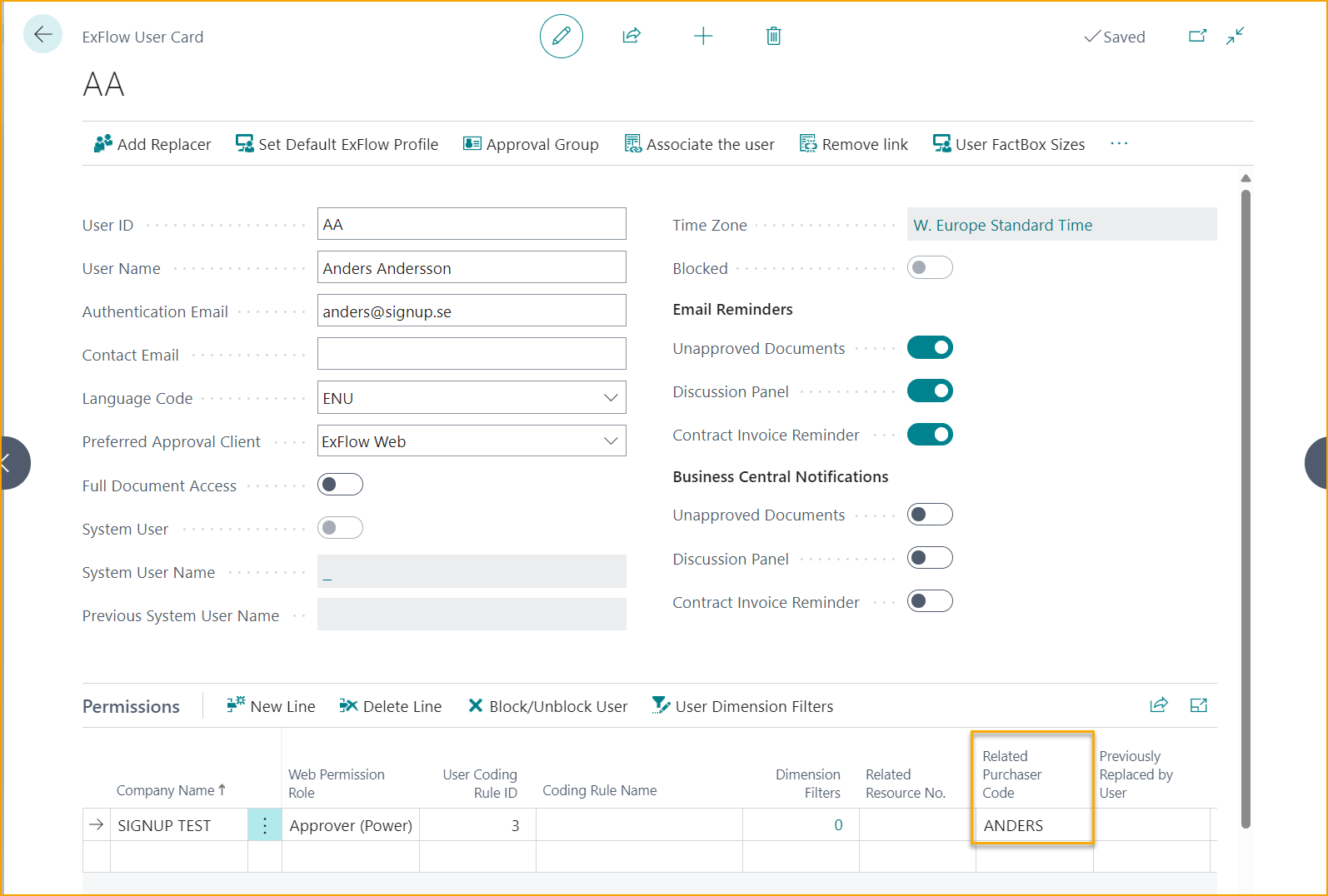
Task: Click the scrollbar up arrow
Action: tap(1246, 178)
